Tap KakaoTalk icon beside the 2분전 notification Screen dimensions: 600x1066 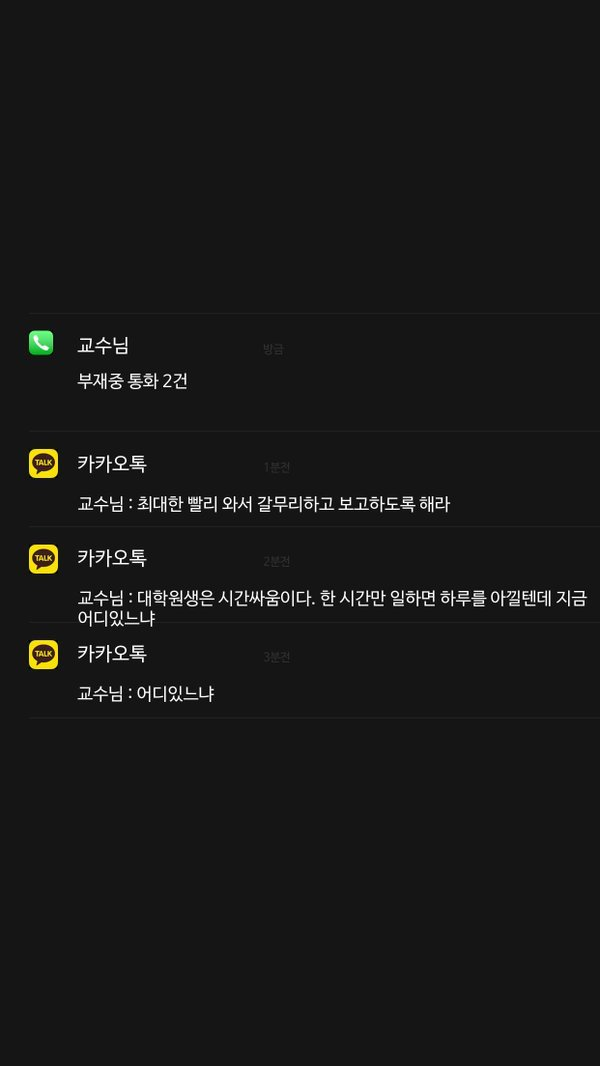tap(43, 559)
